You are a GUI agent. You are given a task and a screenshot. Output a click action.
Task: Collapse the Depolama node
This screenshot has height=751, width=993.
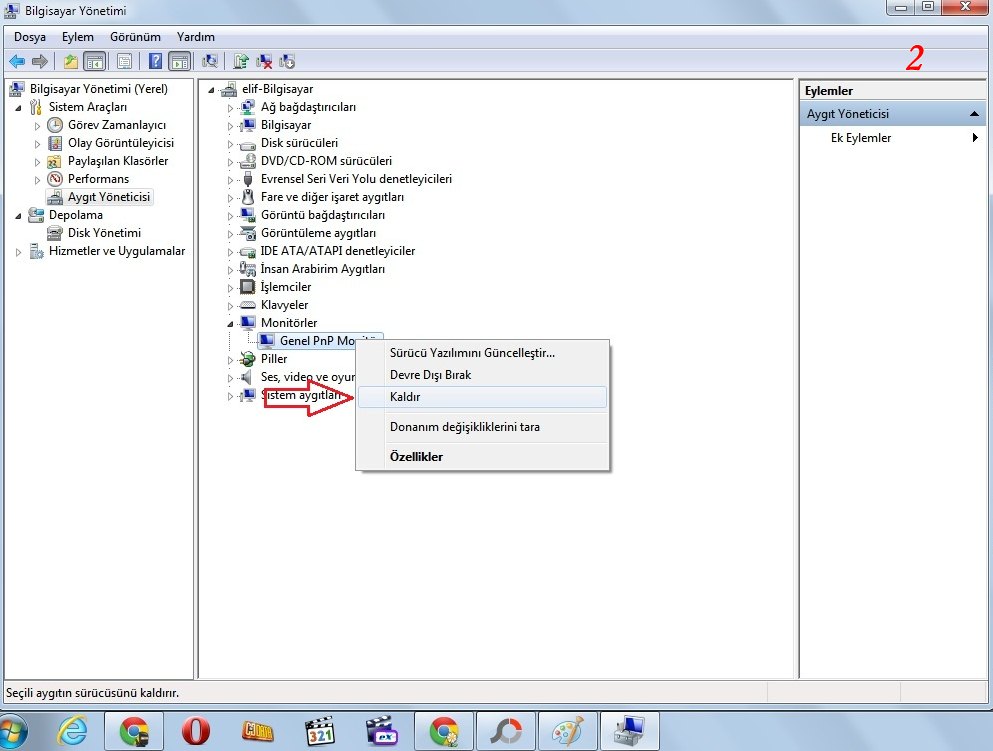pos(18,216)
